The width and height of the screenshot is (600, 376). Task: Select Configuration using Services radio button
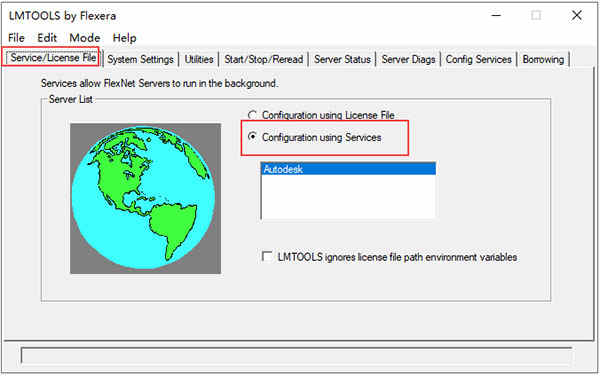(x=252, y=137)
